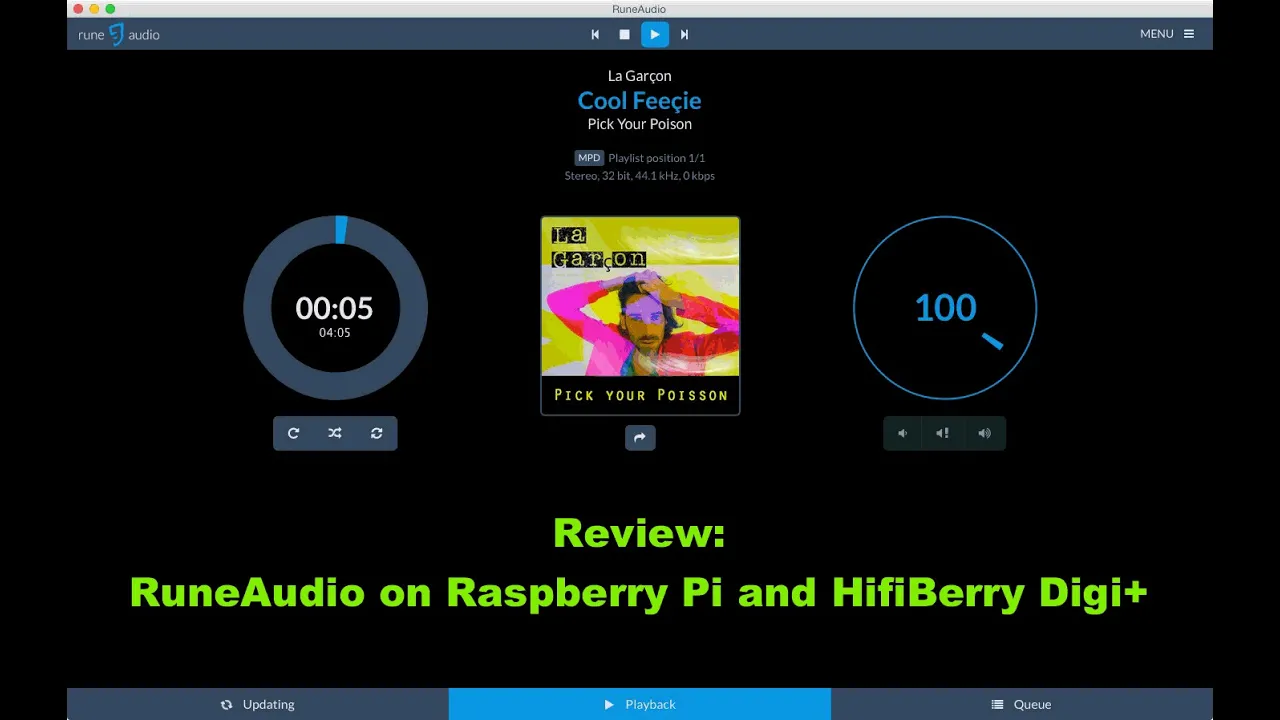
Task: Mute the volume with the middle speaker button
Action: (943, 433)
